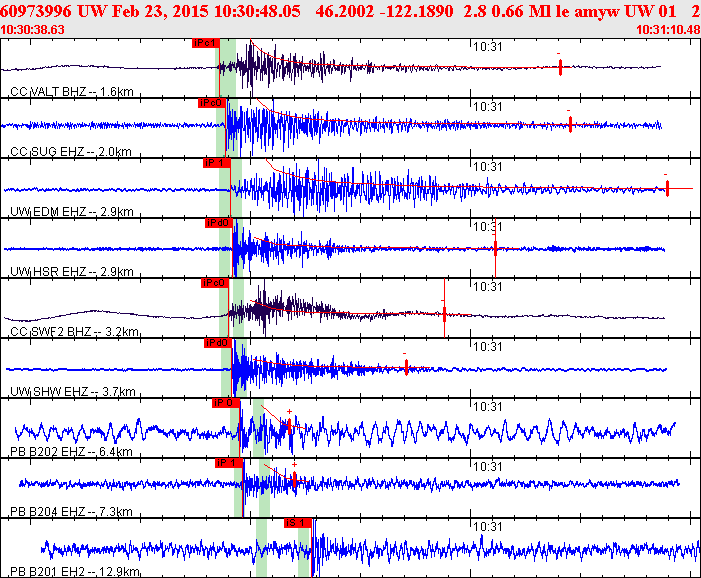
Task: Click the CC SWF2 BHZ -- 3.2km label
Action: (x=74, y=332)
